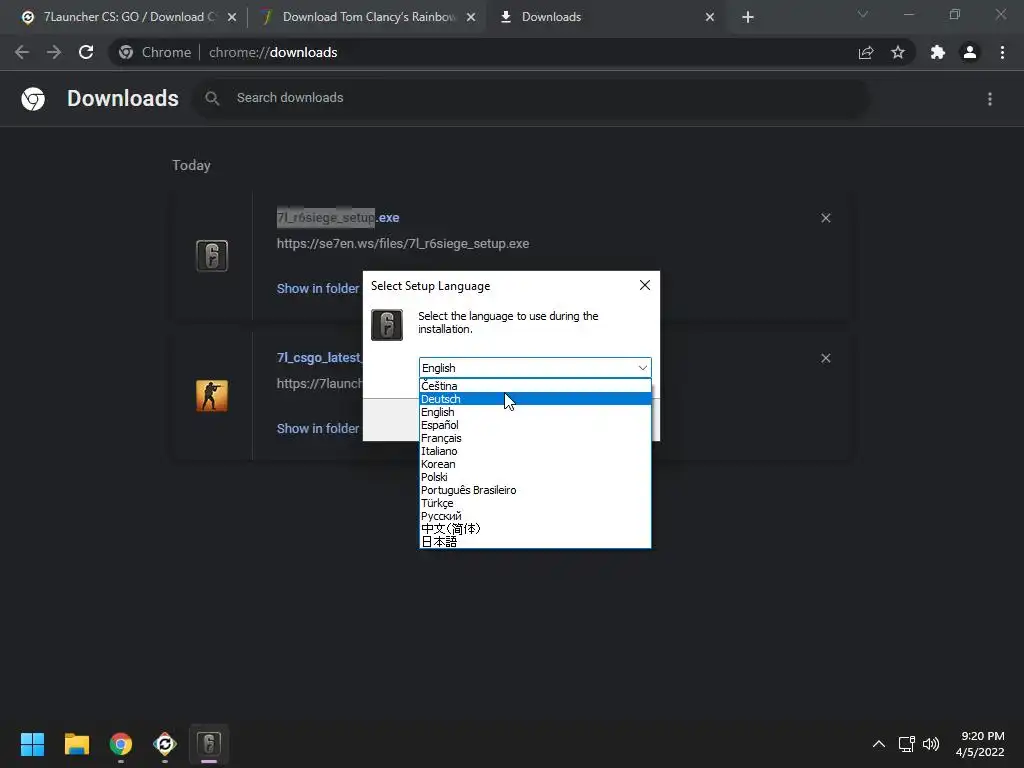
Task: Click the CS:GO file icon in downloads
Action: [x=212, y=396]
